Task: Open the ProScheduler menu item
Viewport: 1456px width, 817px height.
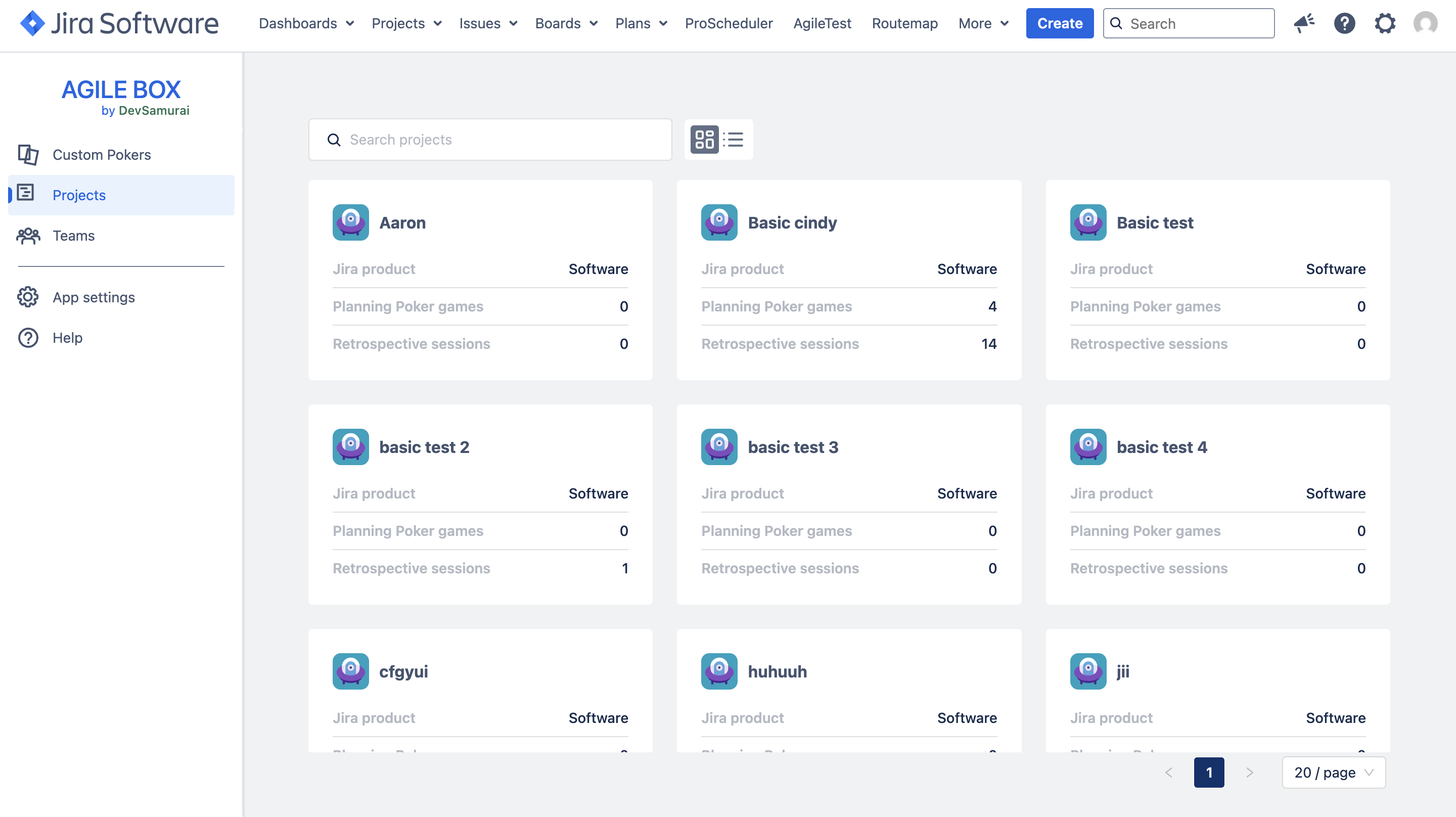Action: 728,23
